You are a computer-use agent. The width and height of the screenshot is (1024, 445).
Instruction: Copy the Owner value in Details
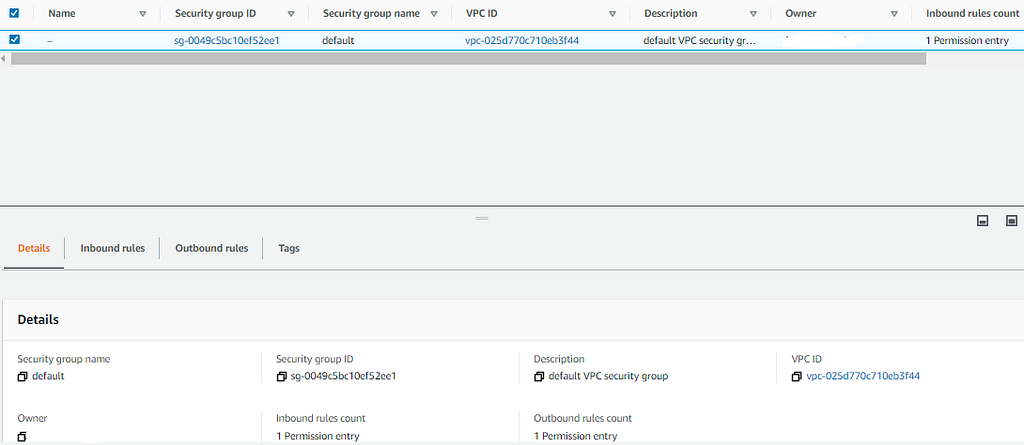[x=22, y=437]
